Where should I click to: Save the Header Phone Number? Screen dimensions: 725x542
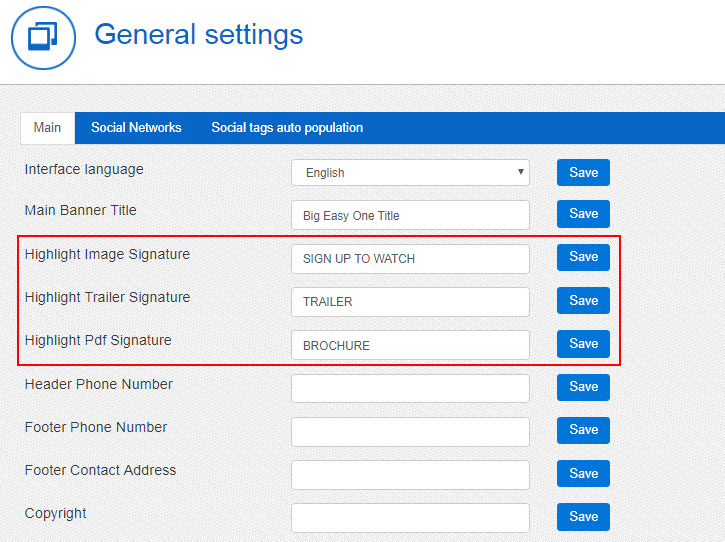[x=583, y=387]
